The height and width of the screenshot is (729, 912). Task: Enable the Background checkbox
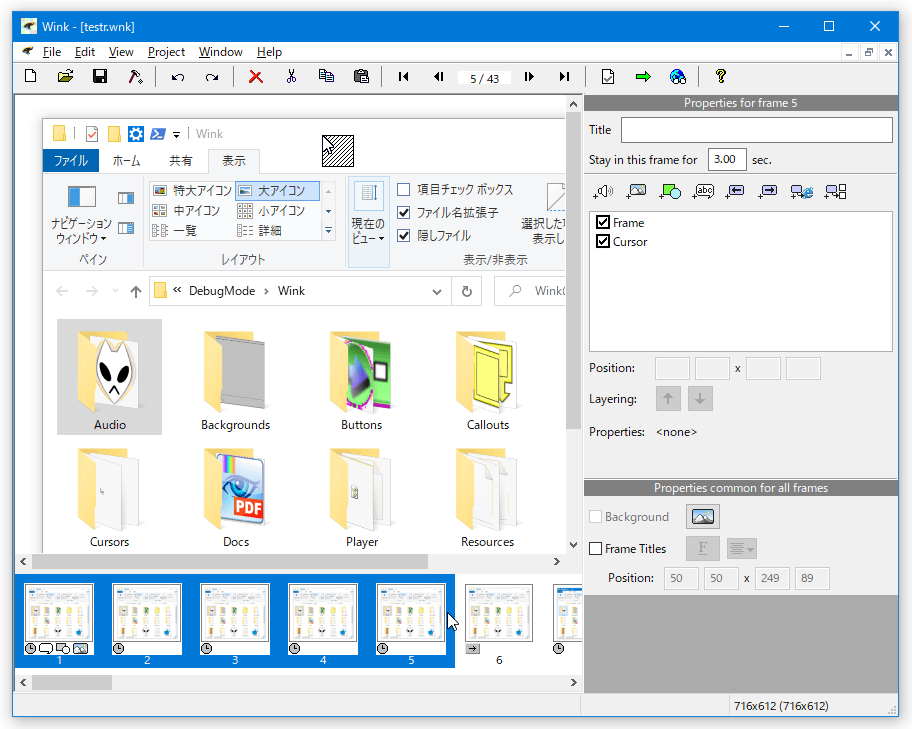596,517
